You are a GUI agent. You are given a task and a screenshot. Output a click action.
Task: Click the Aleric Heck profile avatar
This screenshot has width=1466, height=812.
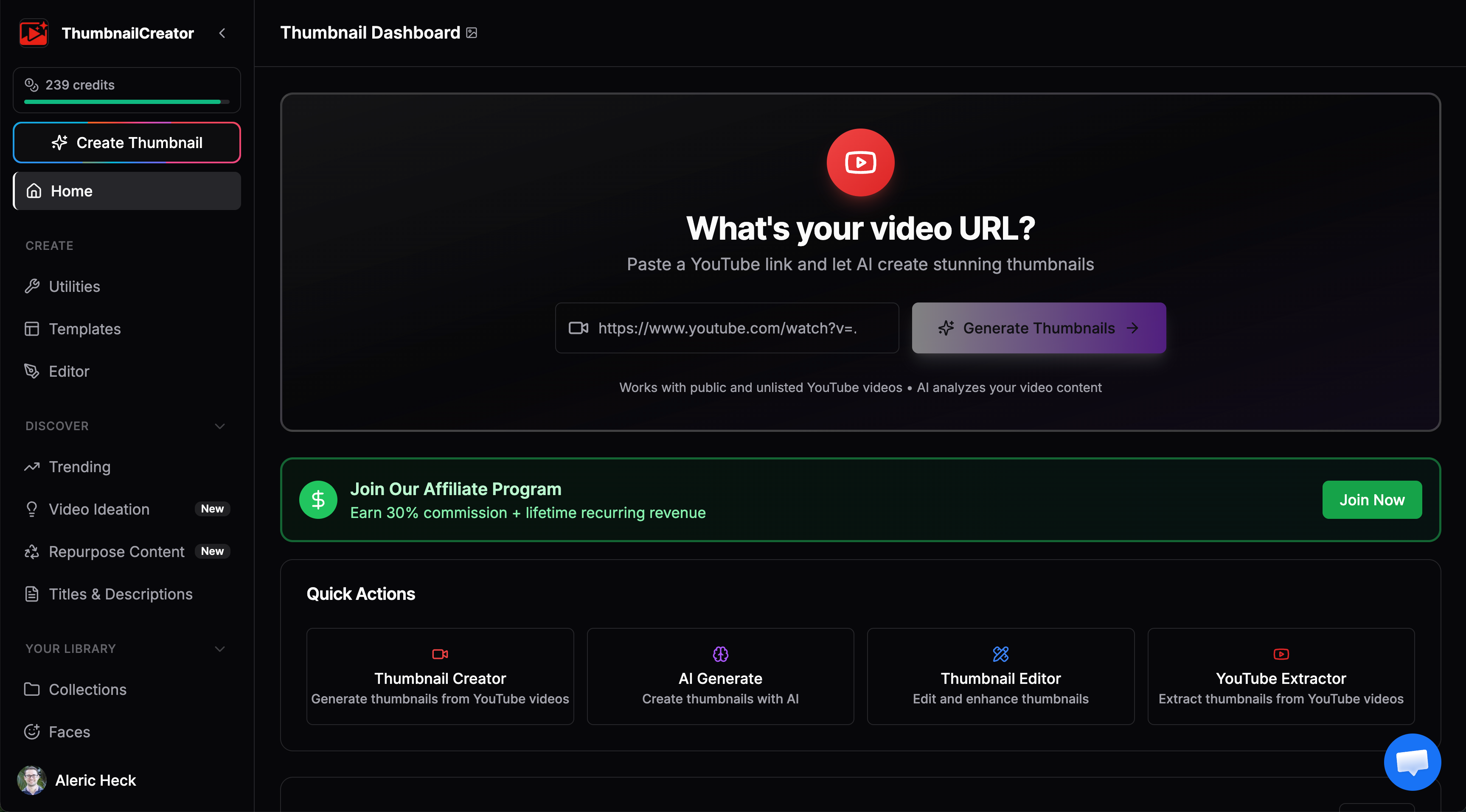[32, 780]
